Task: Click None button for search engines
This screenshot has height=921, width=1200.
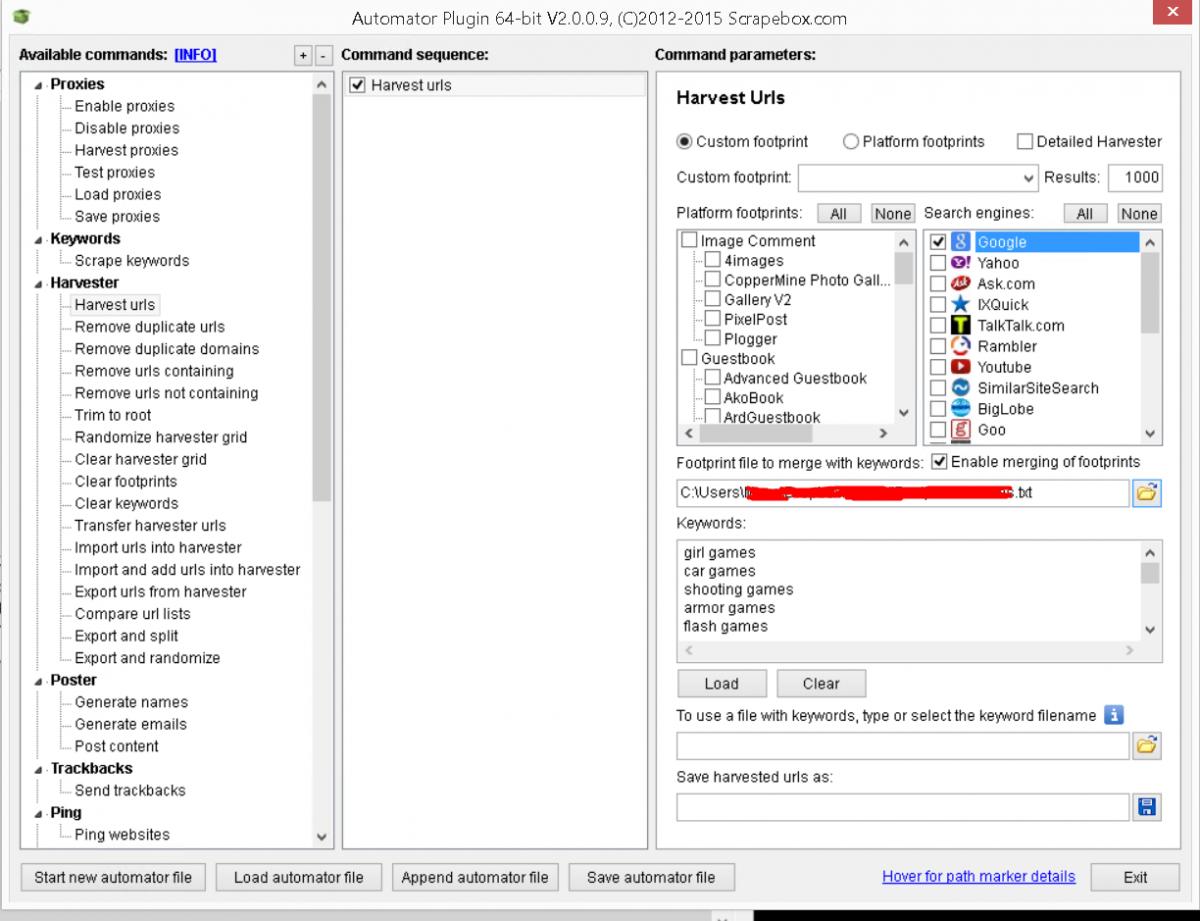Action: tap(1139, 213)
